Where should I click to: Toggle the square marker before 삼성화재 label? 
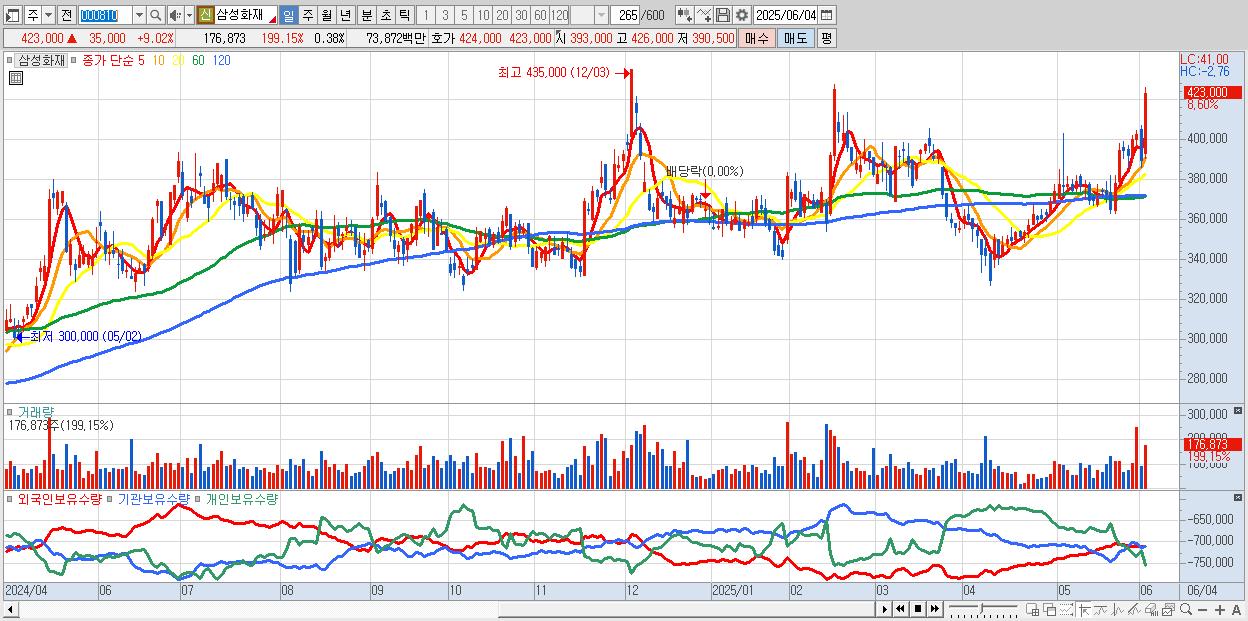tap(11, 60)
